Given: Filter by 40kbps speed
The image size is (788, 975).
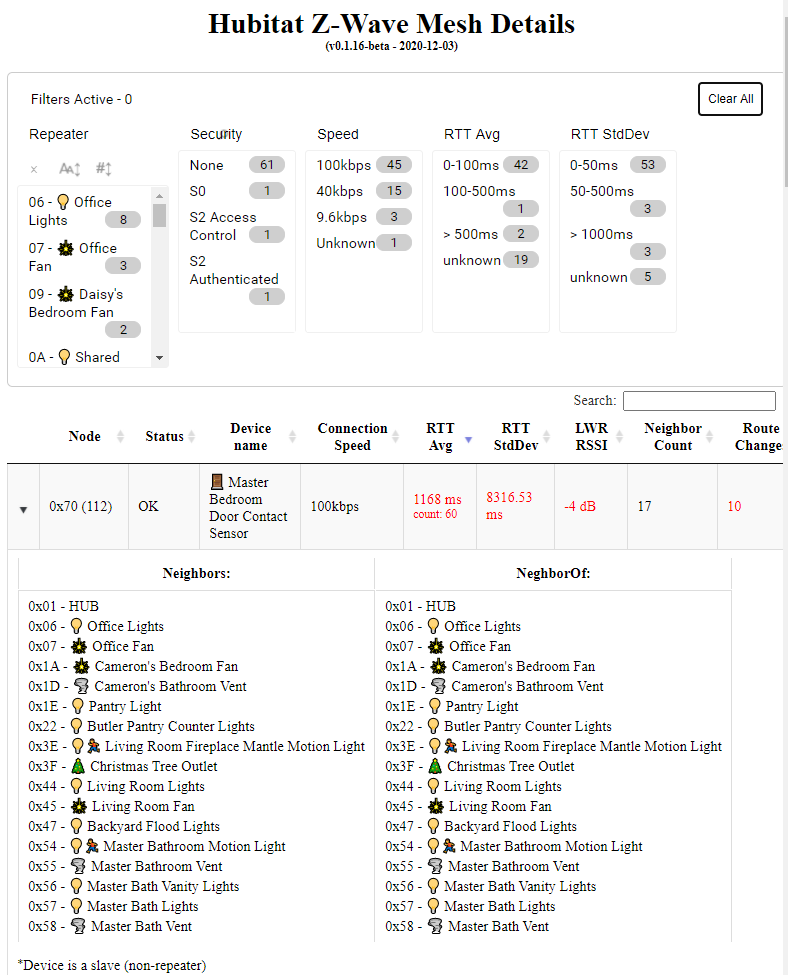Looking at the screenshot, I should pyautogui.click(x=363, y=191).
